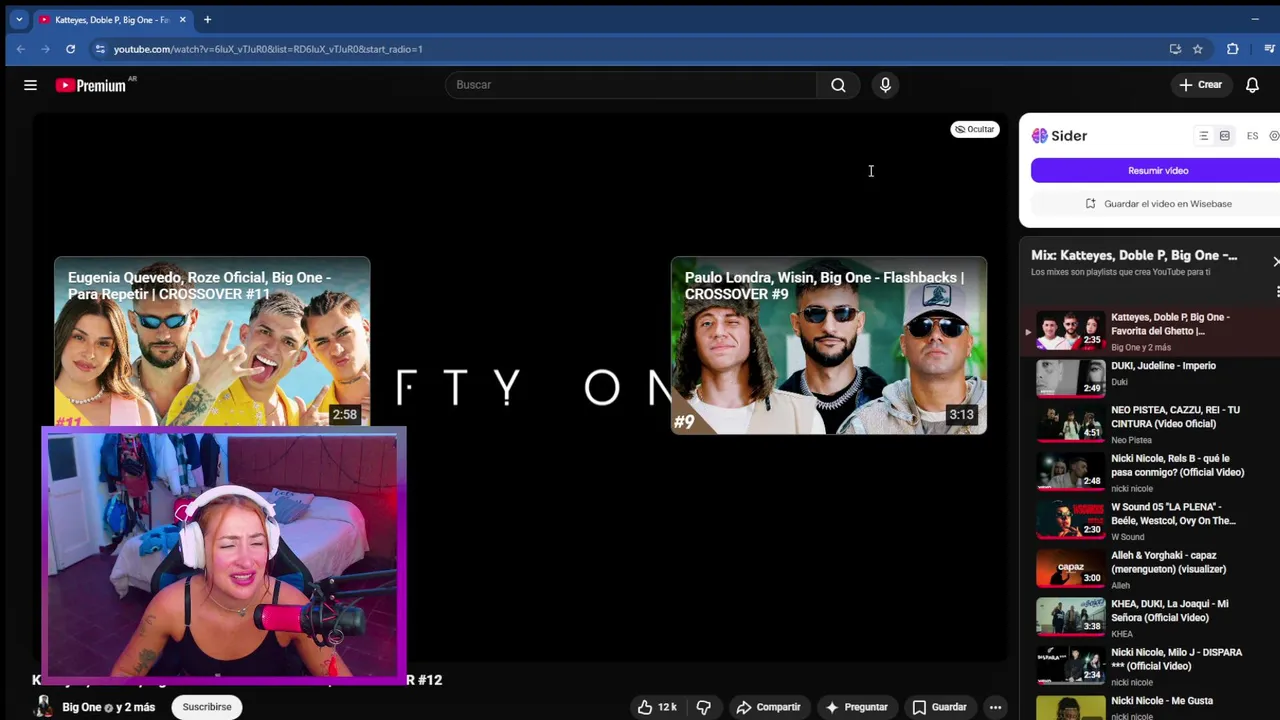Go to YouTube Premium home logo

coord(91,85)
